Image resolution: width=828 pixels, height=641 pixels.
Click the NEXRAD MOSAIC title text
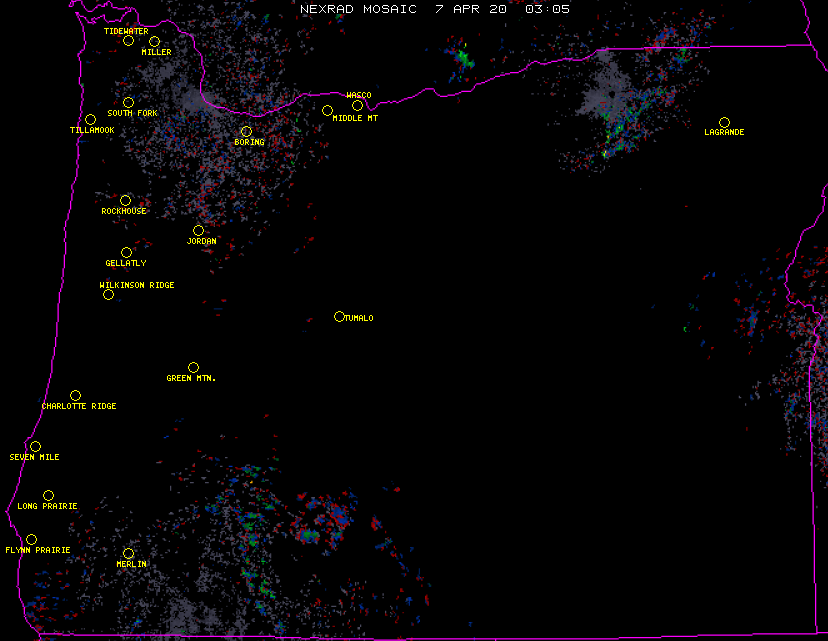click(358, 9)
